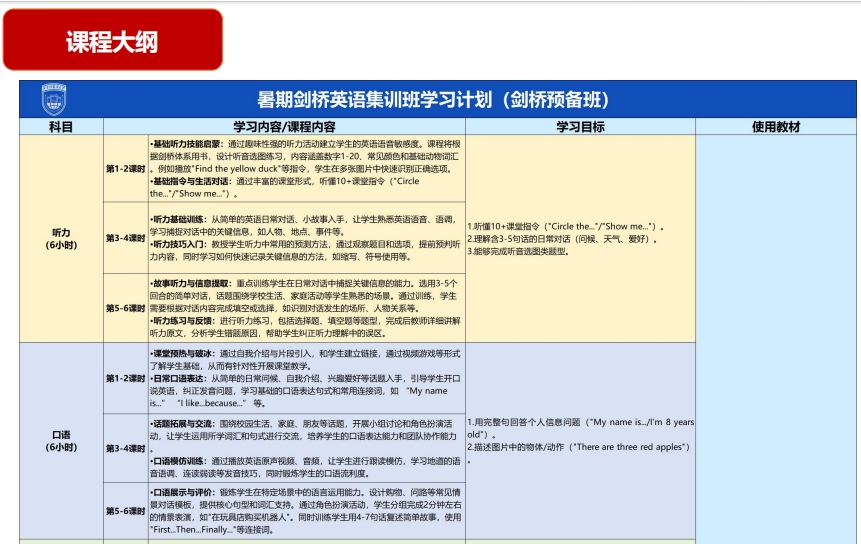Click the "口语 (6小时)" subject cell
Image resolution: width=861 pixels, height=544 pixels.
(60, 441)
